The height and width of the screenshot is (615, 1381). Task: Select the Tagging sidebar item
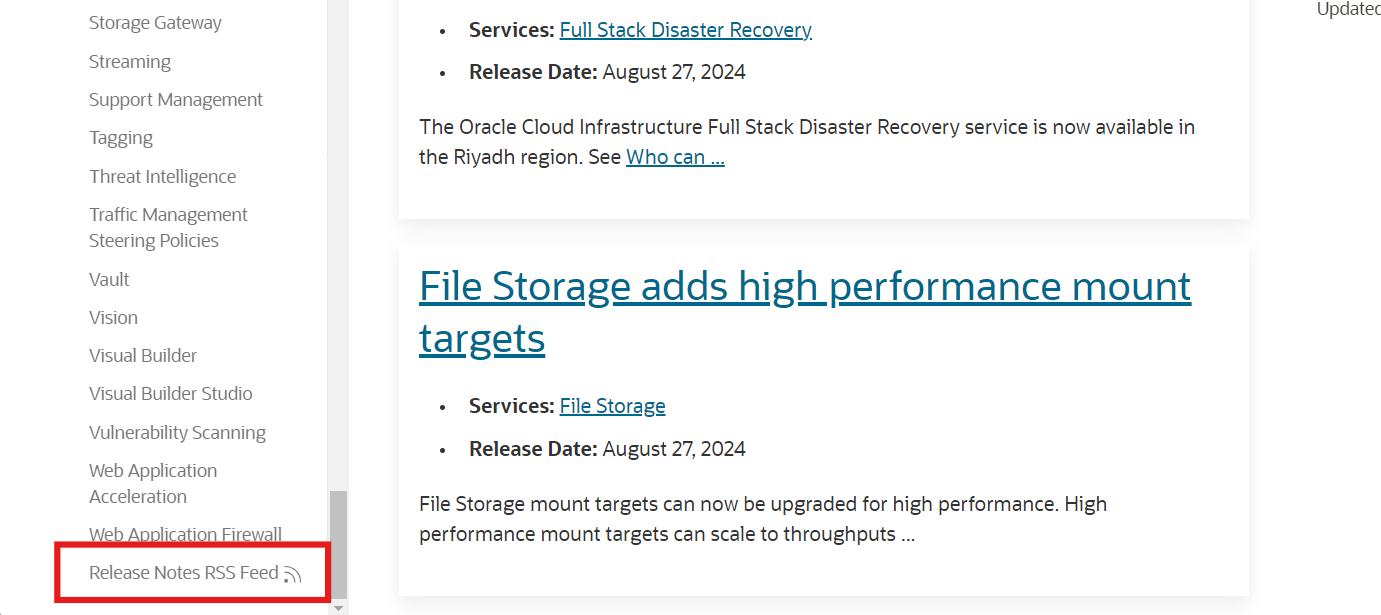tap(121, 138)
